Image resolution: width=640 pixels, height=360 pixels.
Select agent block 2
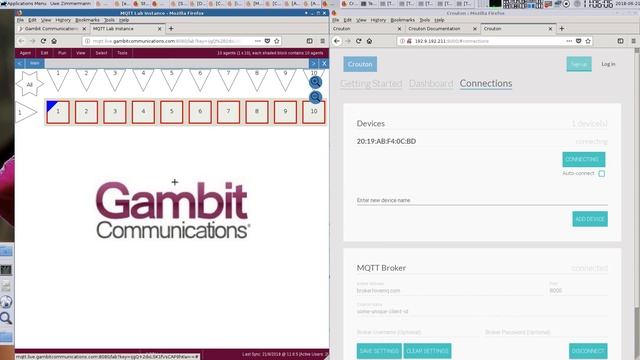[x=86, y=112]
